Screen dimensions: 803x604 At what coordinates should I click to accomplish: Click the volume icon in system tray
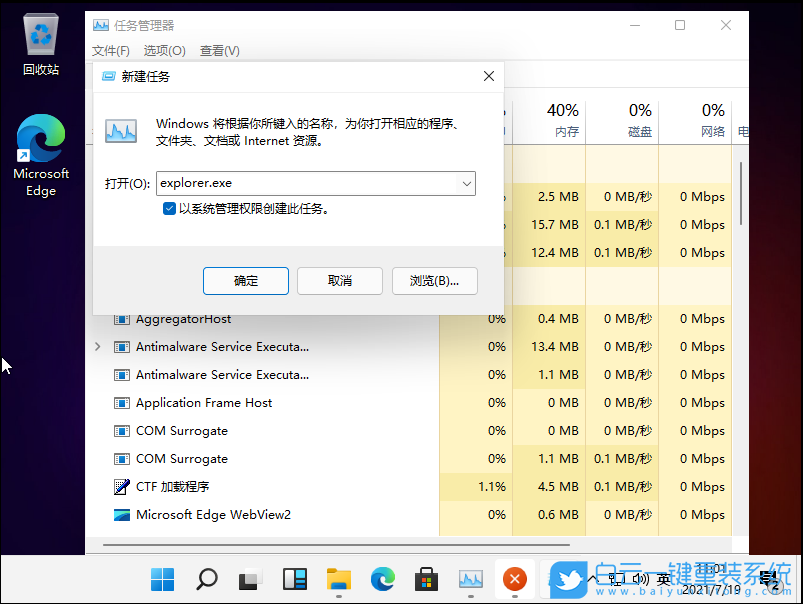point(641,578)
